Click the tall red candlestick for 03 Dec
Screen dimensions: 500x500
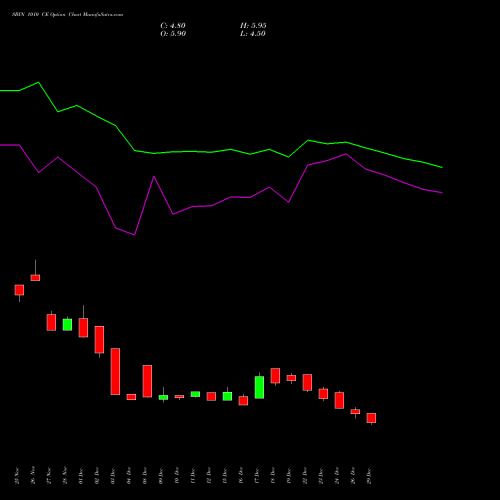115,372
